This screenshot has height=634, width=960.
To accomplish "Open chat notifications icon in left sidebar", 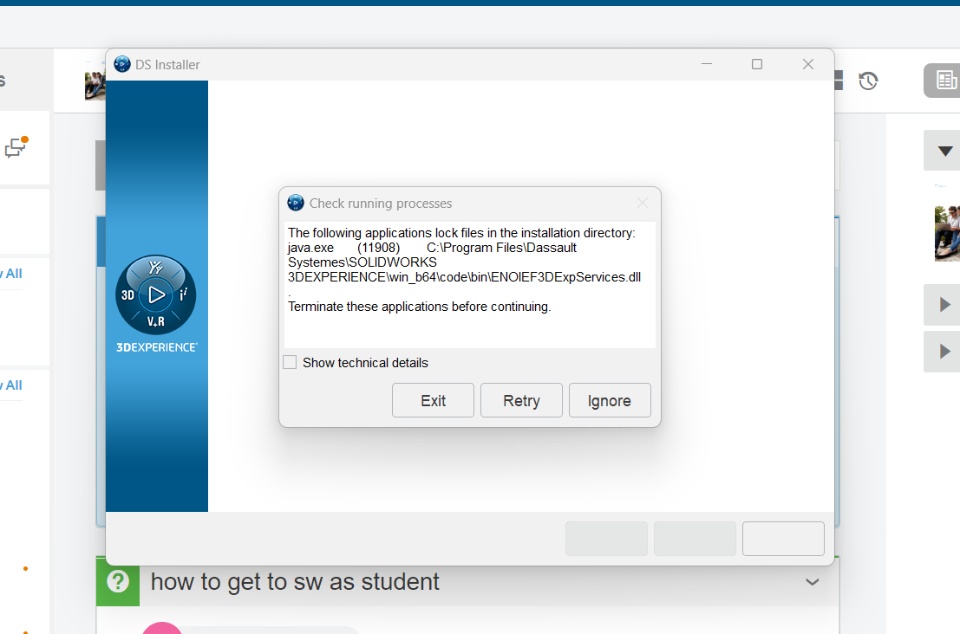I will [17, 147].
